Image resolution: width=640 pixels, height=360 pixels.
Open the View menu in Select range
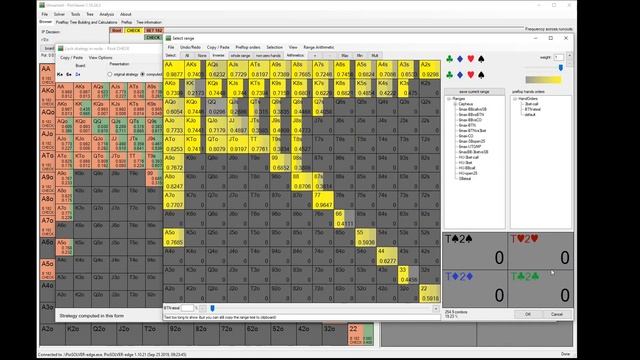pos(293,47)
